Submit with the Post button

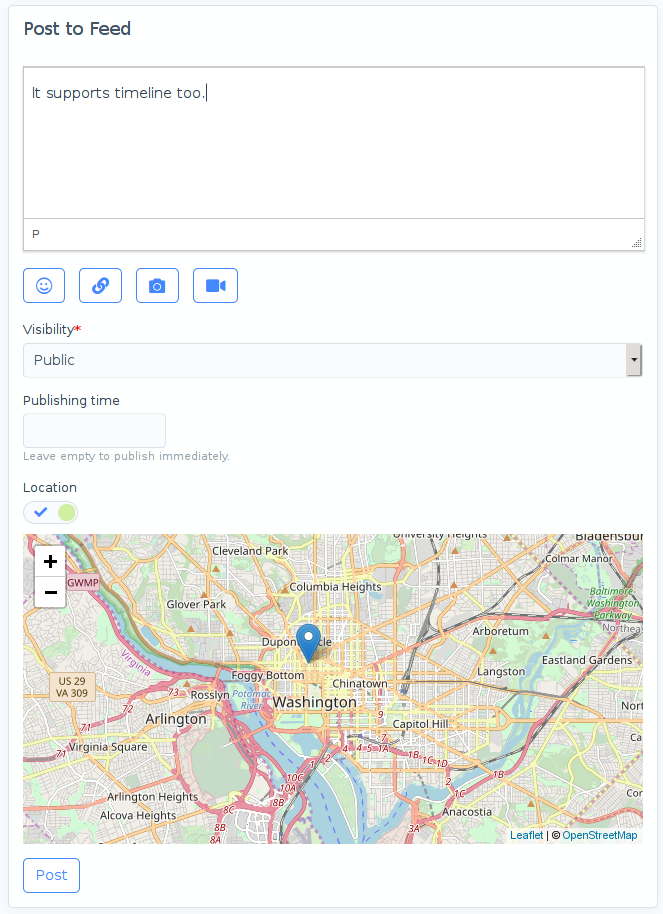click(51, 875)
